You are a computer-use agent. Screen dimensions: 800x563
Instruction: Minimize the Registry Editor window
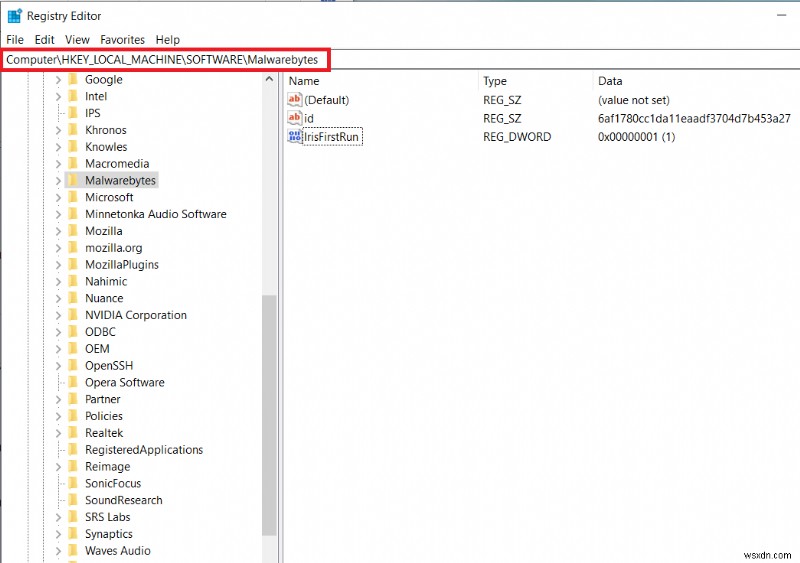tap(781, 15)
